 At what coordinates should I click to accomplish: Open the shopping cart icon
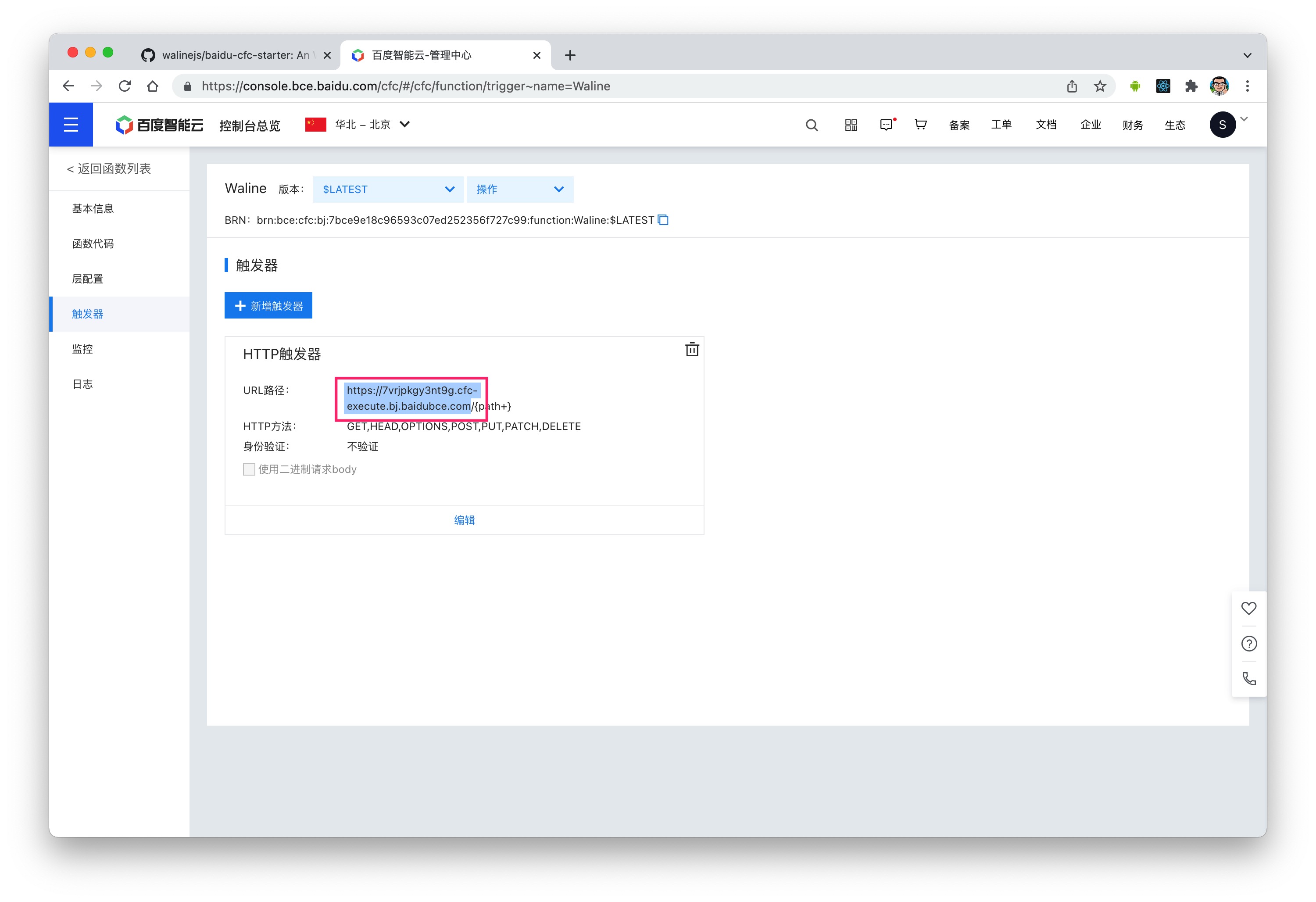pos(921,125)
